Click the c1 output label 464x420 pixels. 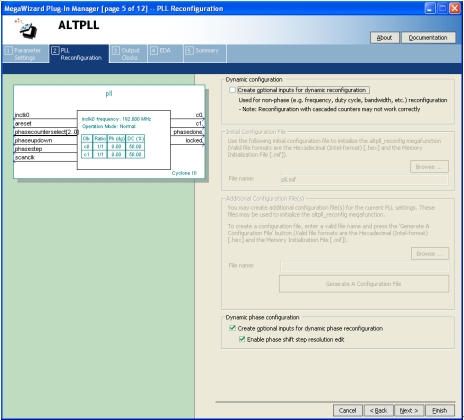pyautogui.click(x=199, y=123)
